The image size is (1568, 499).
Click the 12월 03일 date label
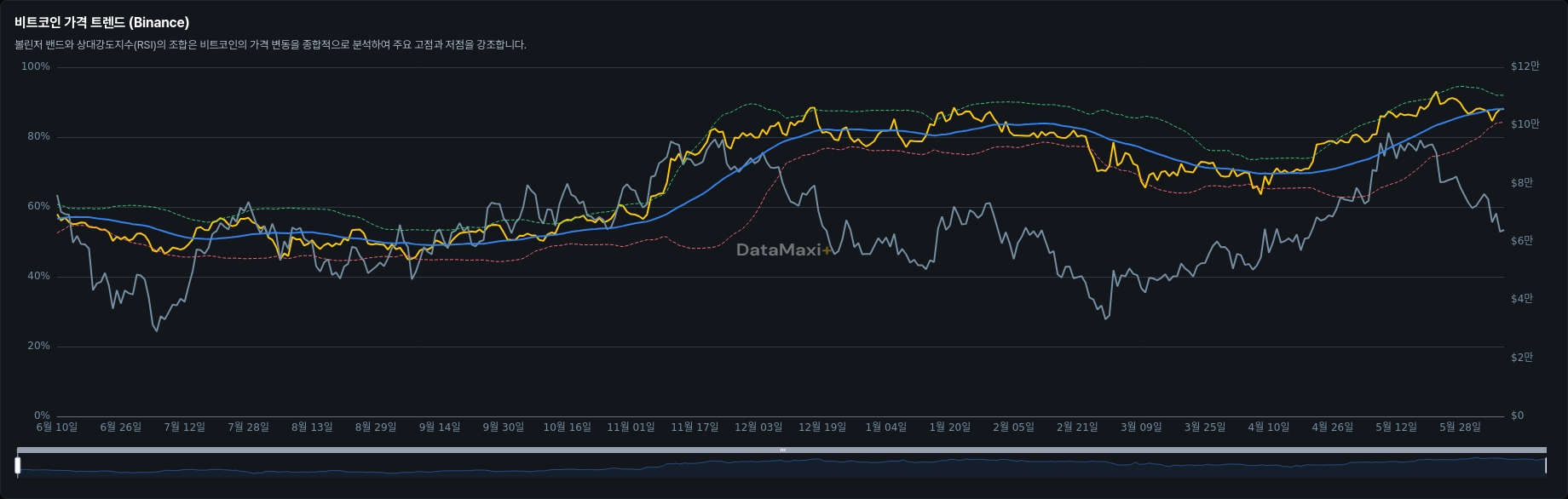click(x=758, y=427)
